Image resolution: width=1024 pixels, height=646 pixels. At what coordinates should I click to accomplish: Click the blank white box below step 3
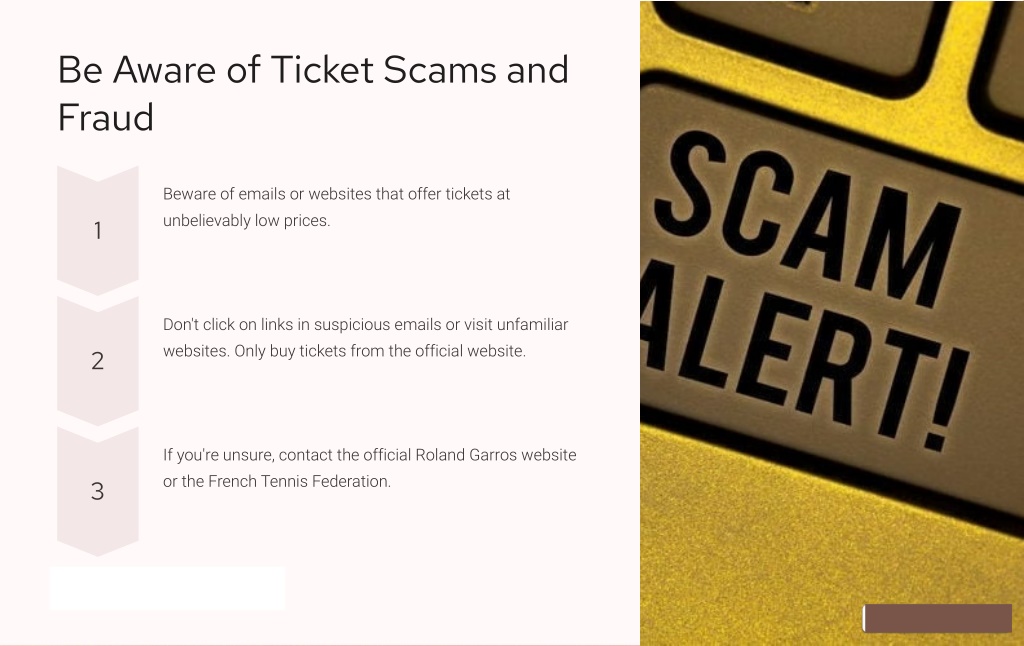coord(167,588)
